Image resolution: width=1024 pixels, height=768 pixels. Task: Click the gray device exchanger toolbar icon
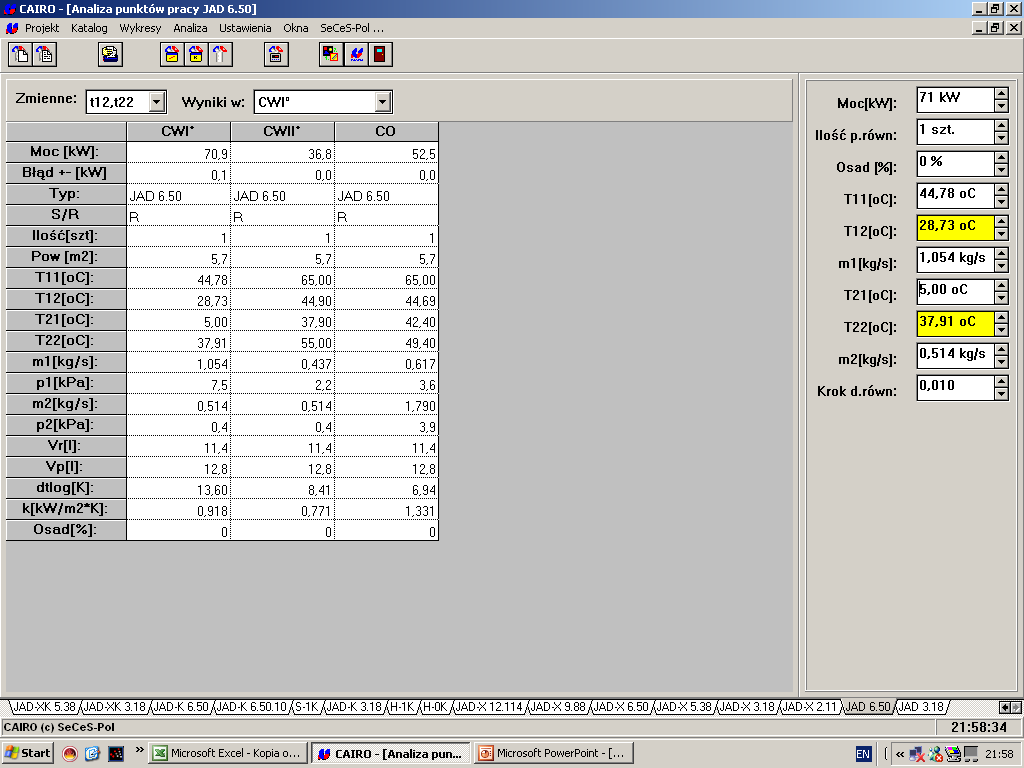(276, 54)
